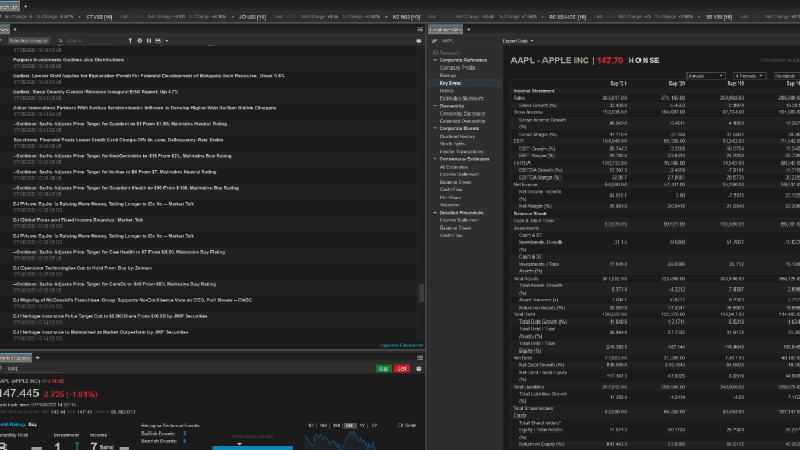Collapse the Corporate Reference tree section
The height and width of the screenshot is (450, 800).
[x=435, y=60]
